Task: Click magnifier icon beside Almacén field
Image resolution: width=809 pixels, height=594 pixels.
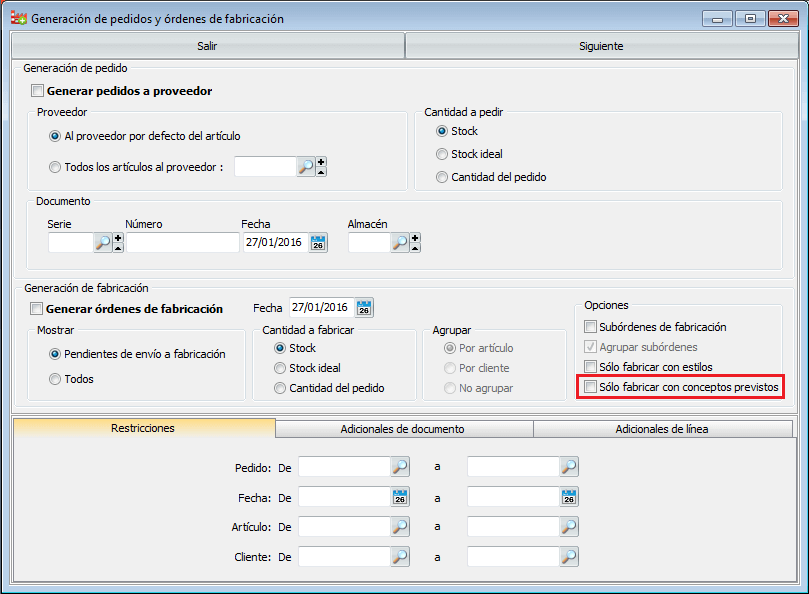Action: pyautogui.click(x=399, y=242)
